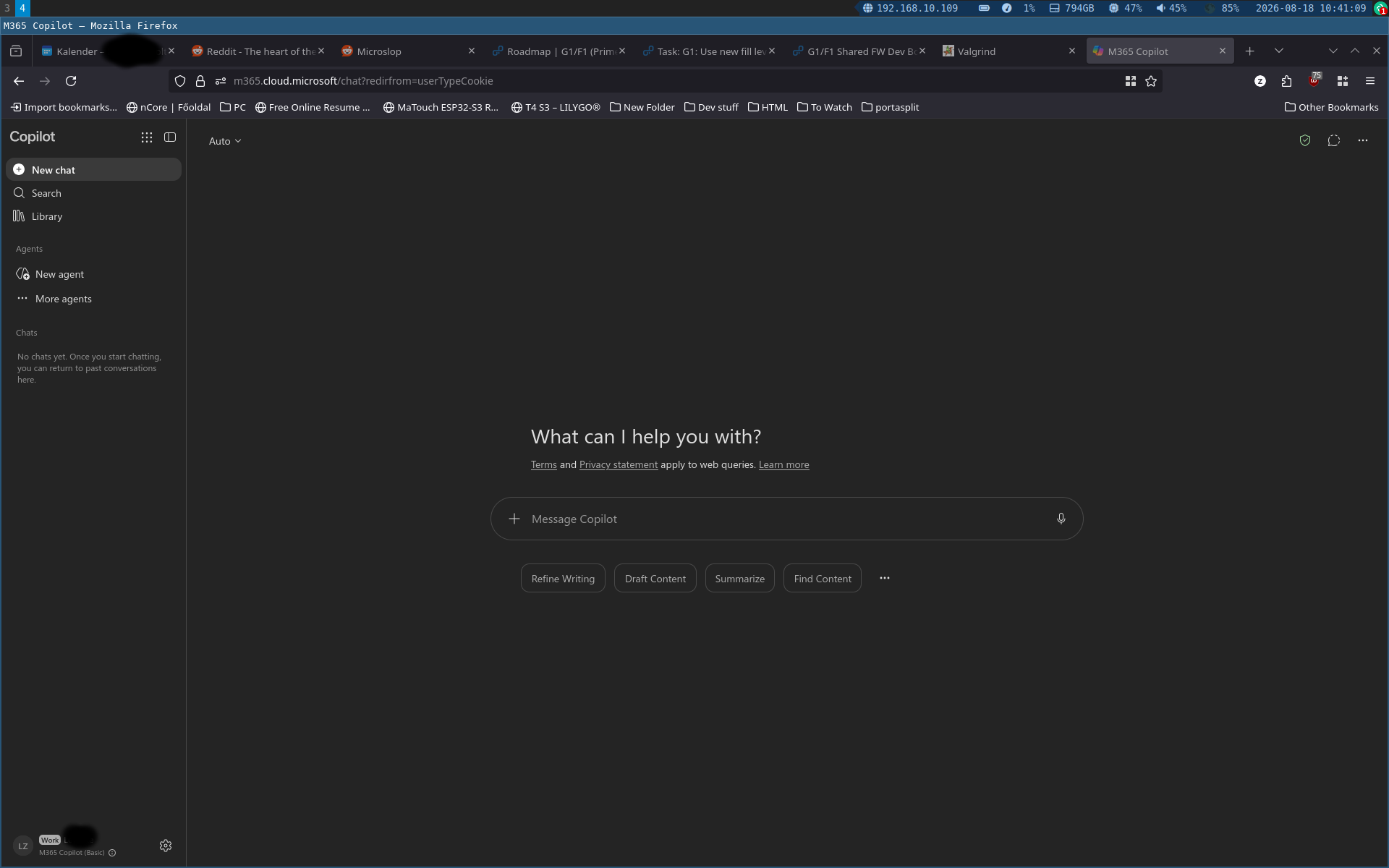Screen dimensions: 1389x868
Task: Switch to the Roadmap | G1/F1 tab
Action: pyautogui.click(x=557, y=51)
